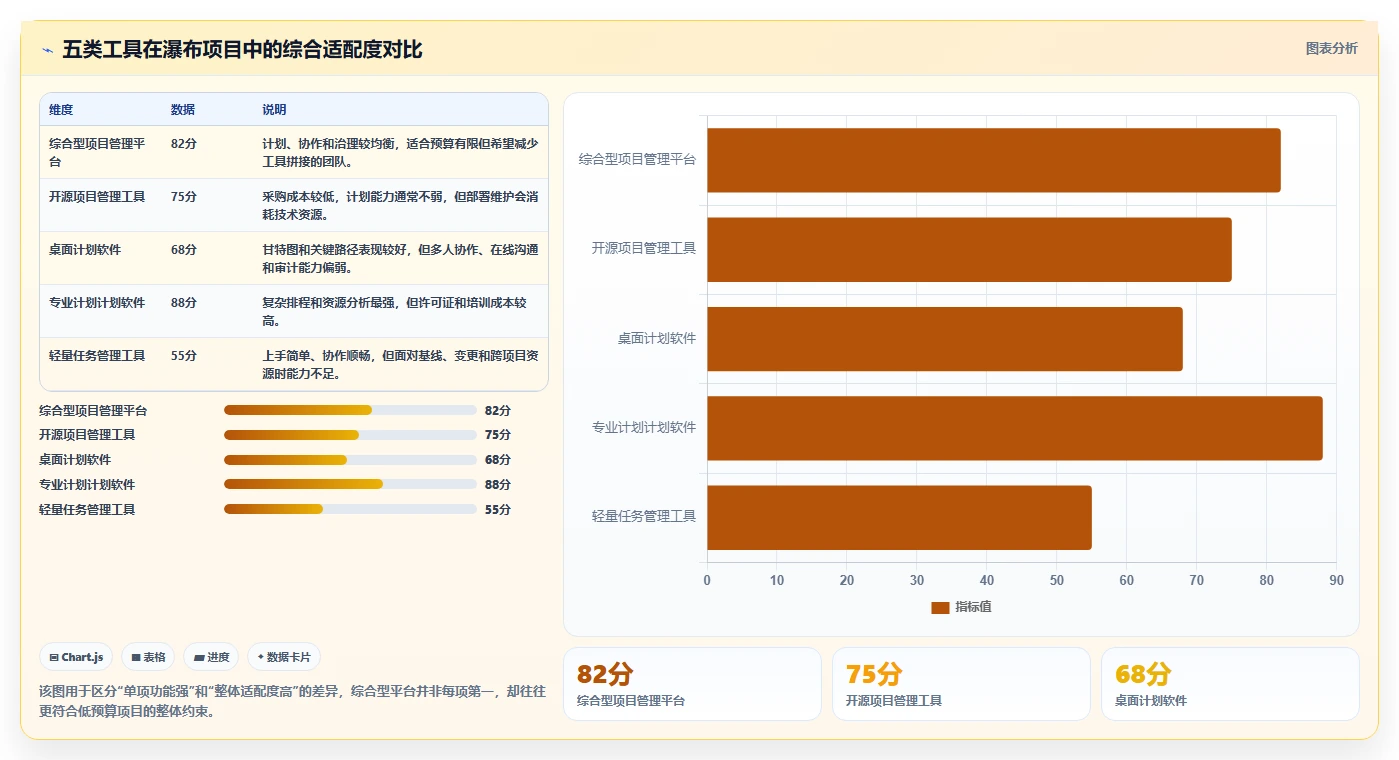Toggle the 指标值 legend swatch
This screenshot has height=760, width=1399.
point(939,607)
